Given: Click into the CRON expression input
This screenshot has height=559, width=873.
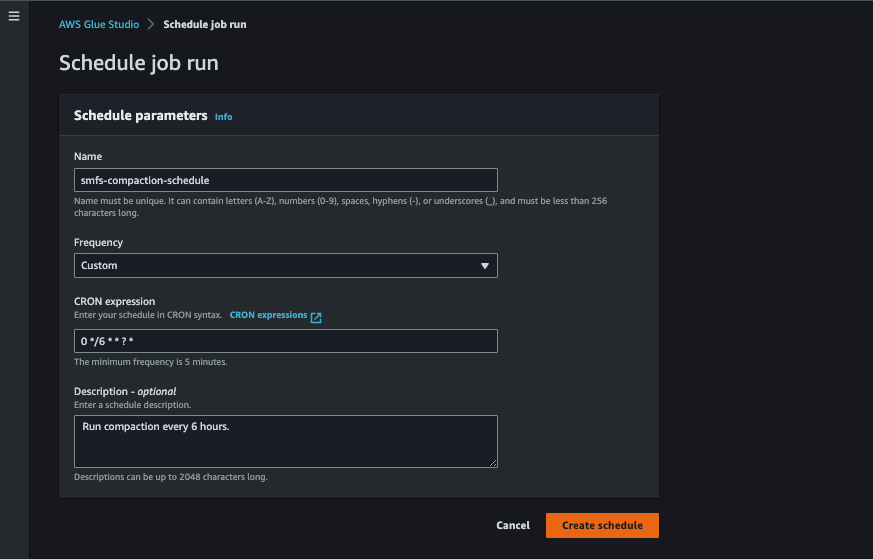Looking at the screenshot, I should point(285,342).
